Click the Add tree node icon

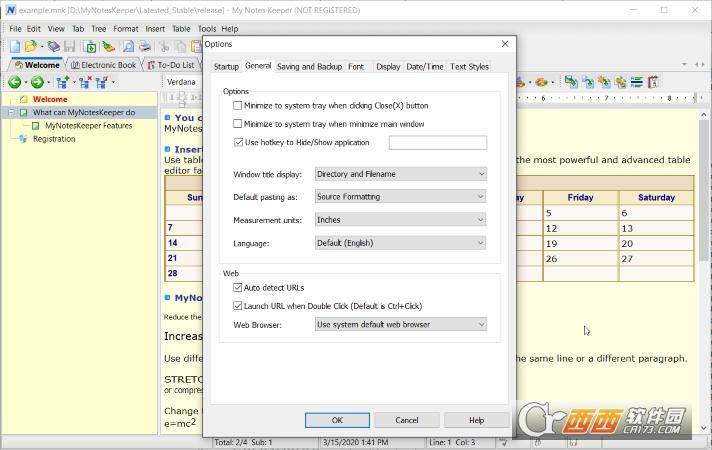(x=62, y=82)
